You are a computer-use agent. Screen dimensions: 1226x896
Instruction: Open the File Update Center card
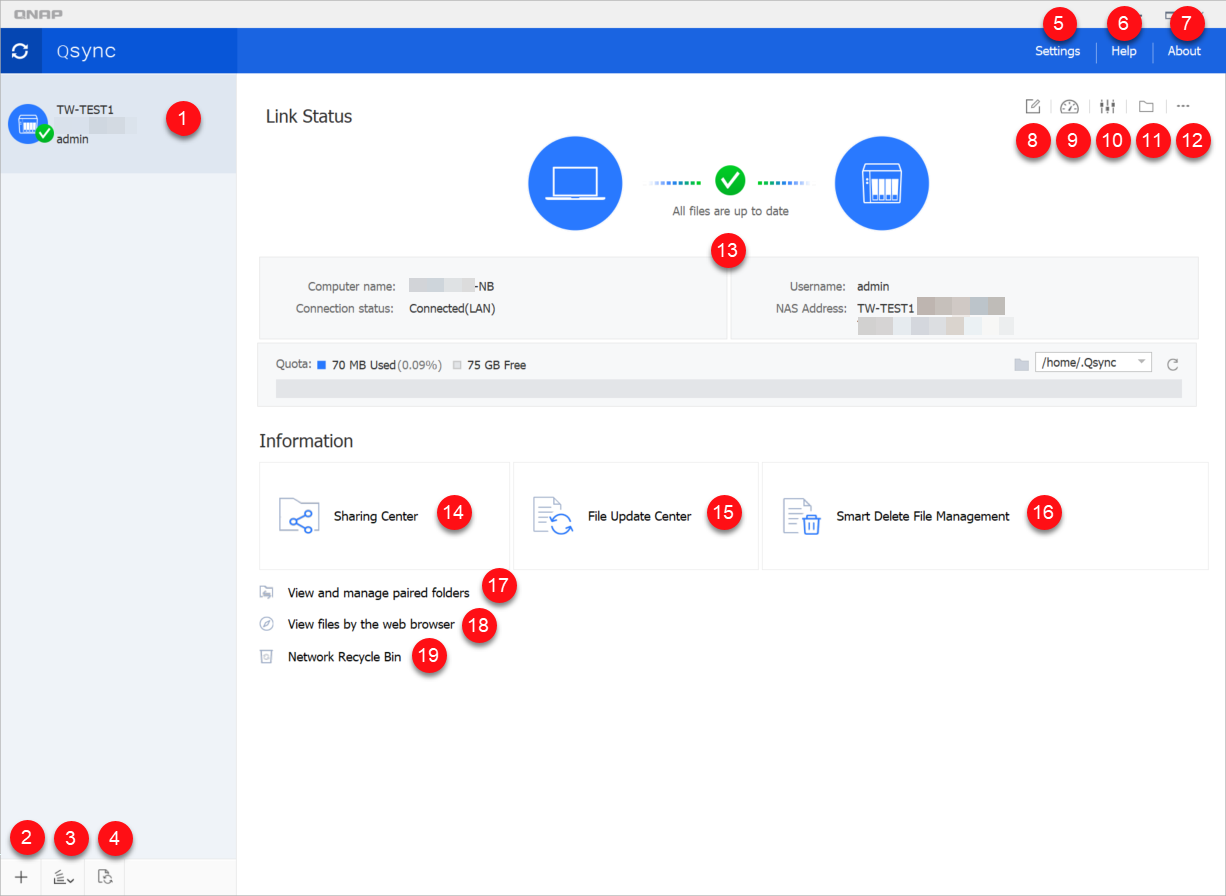(x=635, y=516)
